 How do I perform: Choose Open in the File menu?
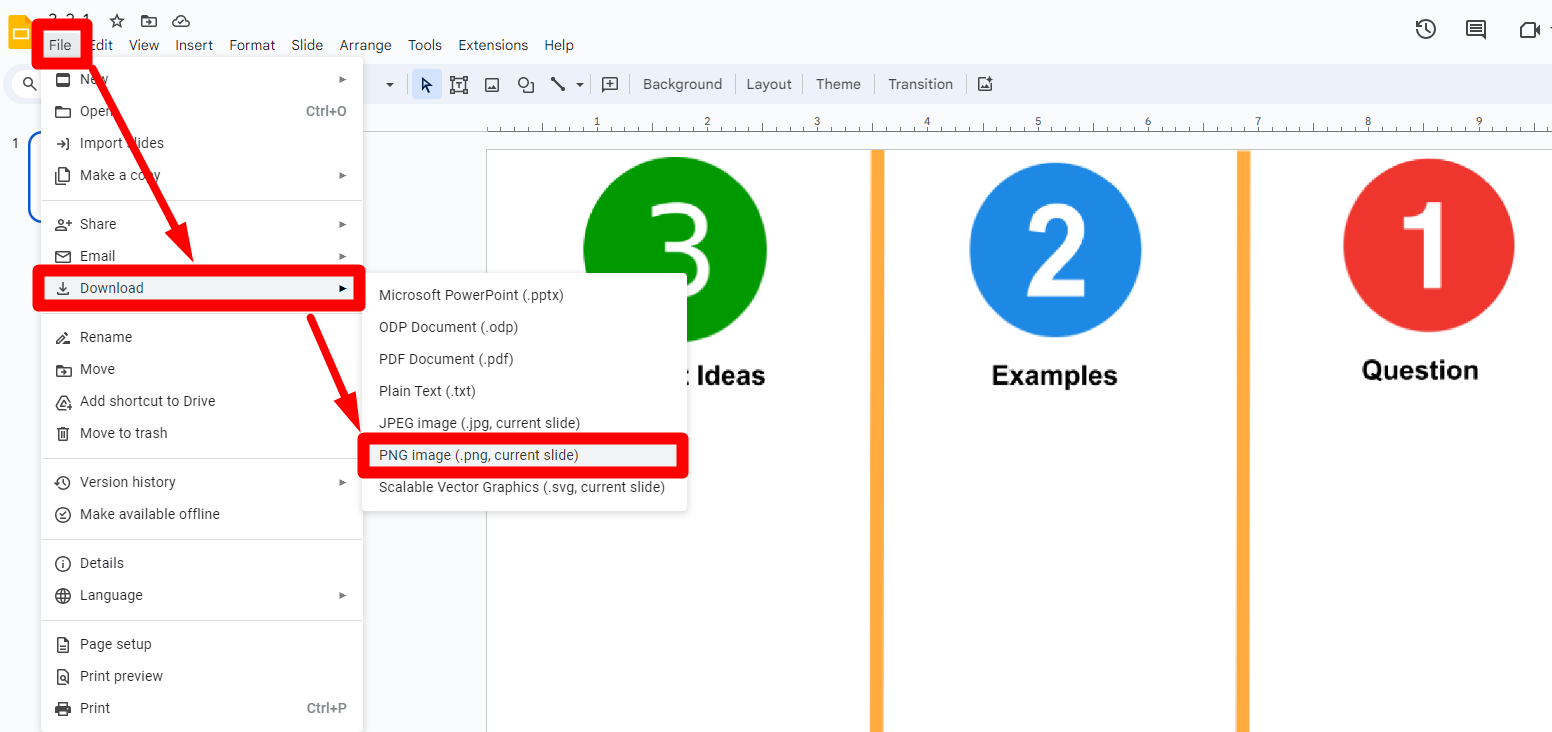(202, 111)
